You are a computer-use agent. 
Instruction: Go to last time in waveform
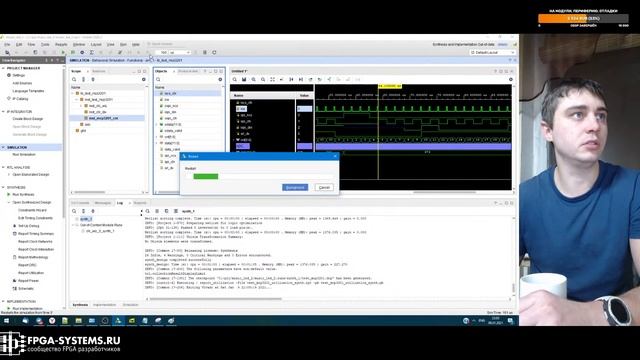tap(301, 80)
